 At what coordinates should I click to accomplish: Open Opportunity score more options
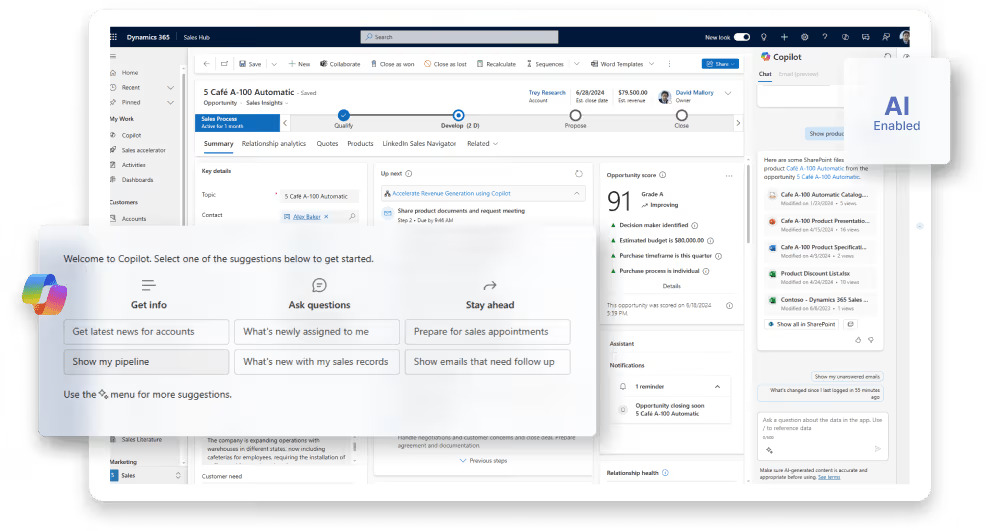(729, 176)
